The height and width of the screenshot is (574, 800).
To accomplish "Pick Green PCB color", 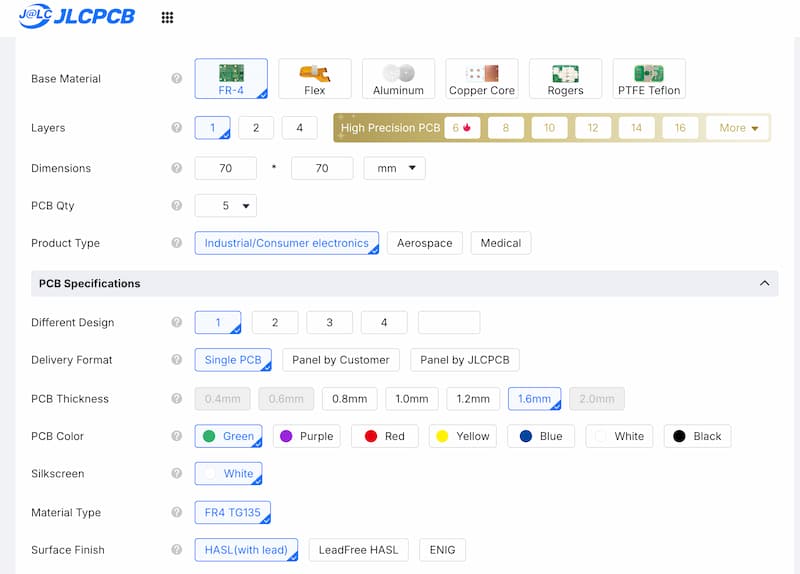I will click(229, 436).
